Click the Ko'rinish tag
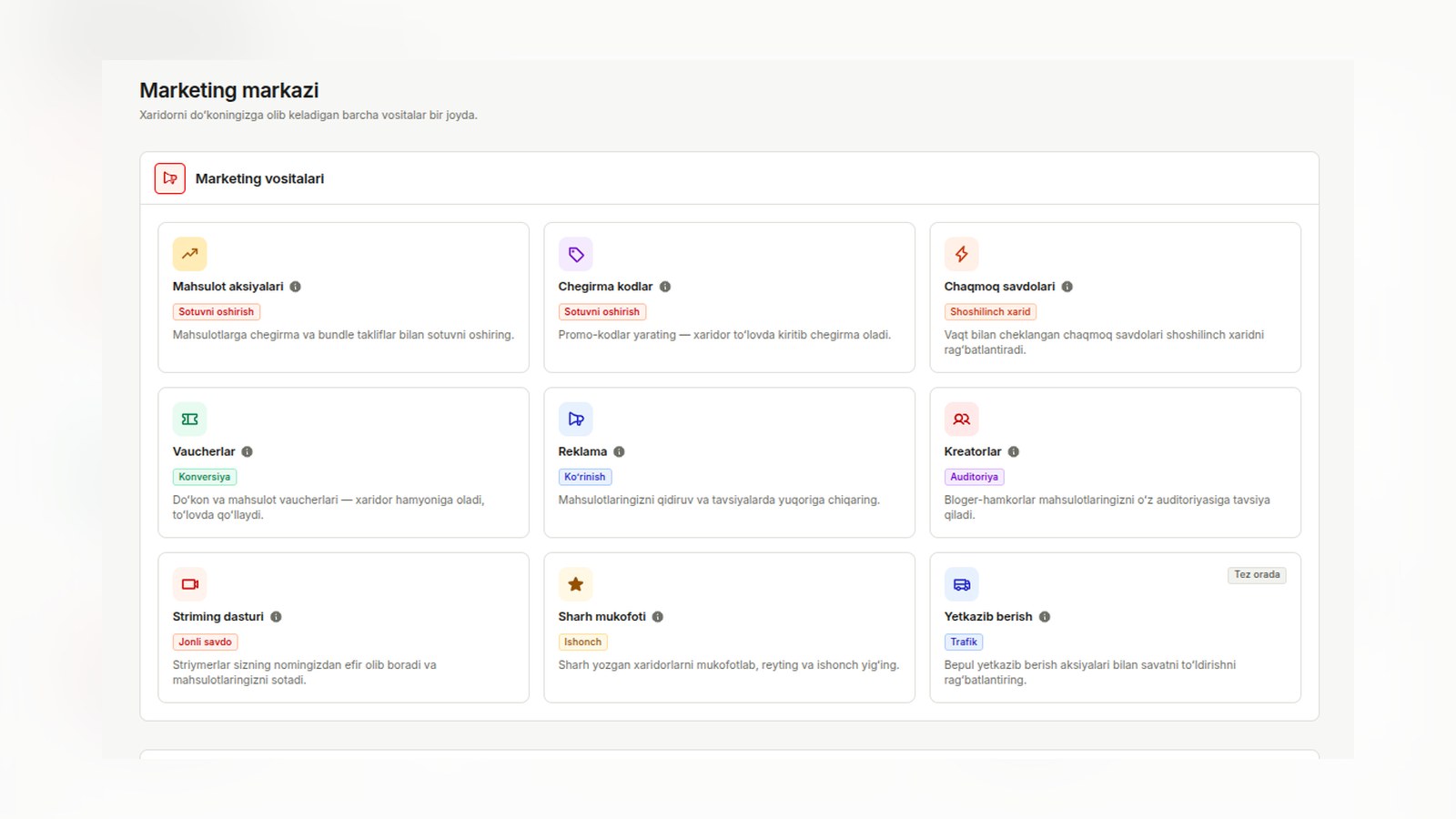 pyautogui.click(x=584, y=477)
